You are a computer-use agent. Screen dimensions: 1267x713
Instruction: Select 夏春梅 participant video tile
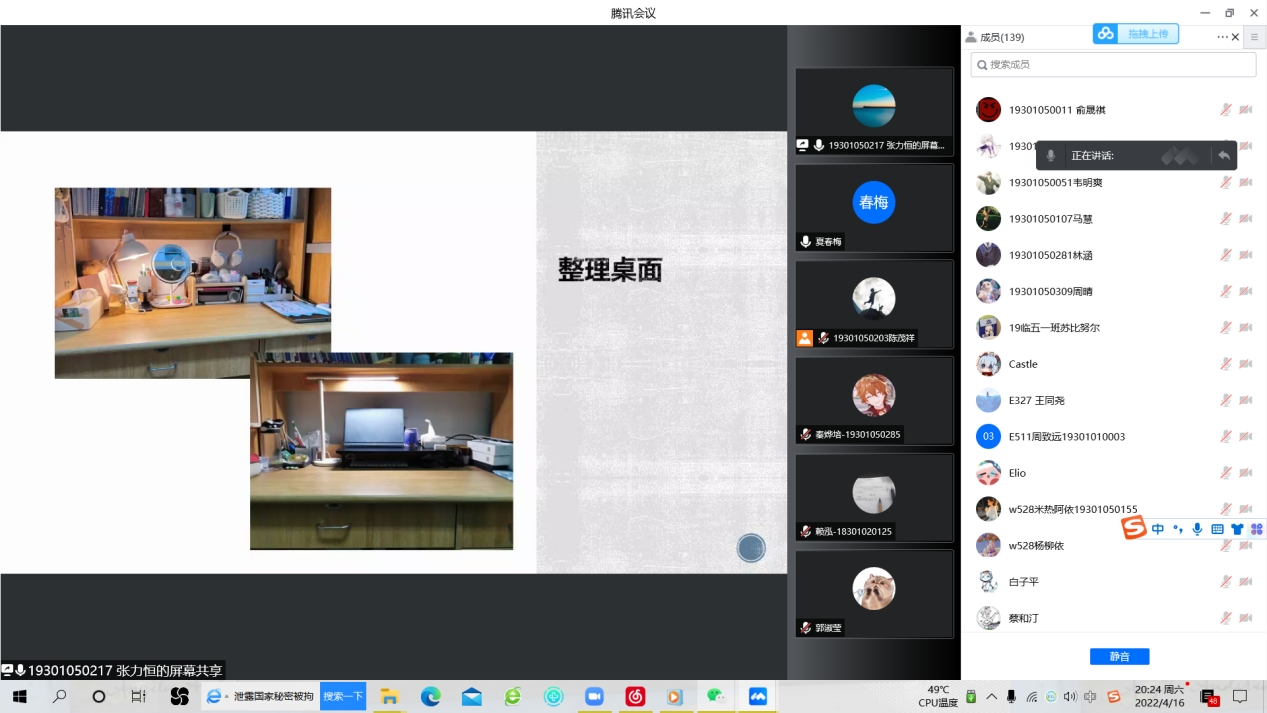pyautogui.click(x=874, y=208)
